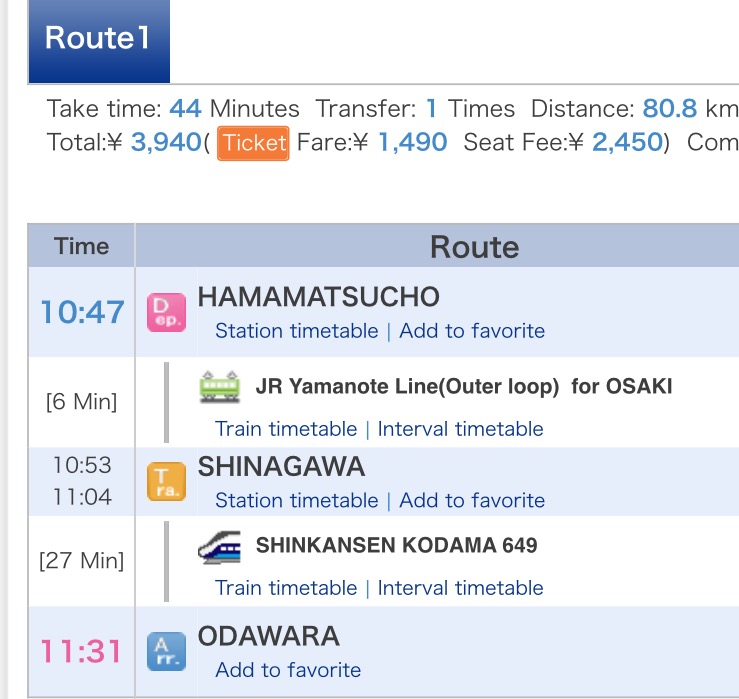Open Train timetable for Yamanote Line

[286, 429]
